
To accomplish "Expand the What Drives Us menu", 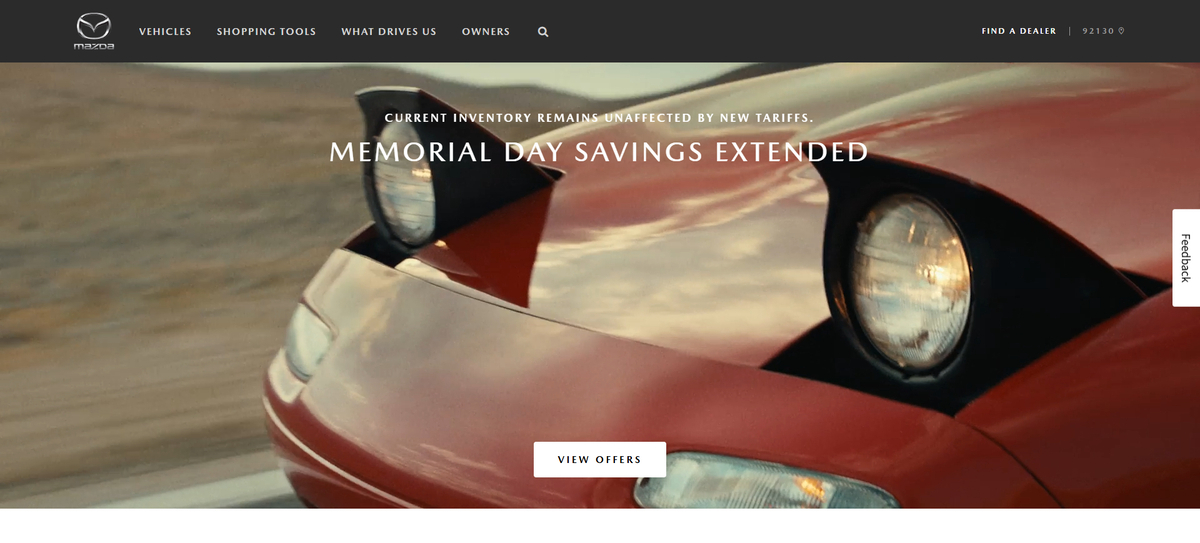I will coord(389,32).
